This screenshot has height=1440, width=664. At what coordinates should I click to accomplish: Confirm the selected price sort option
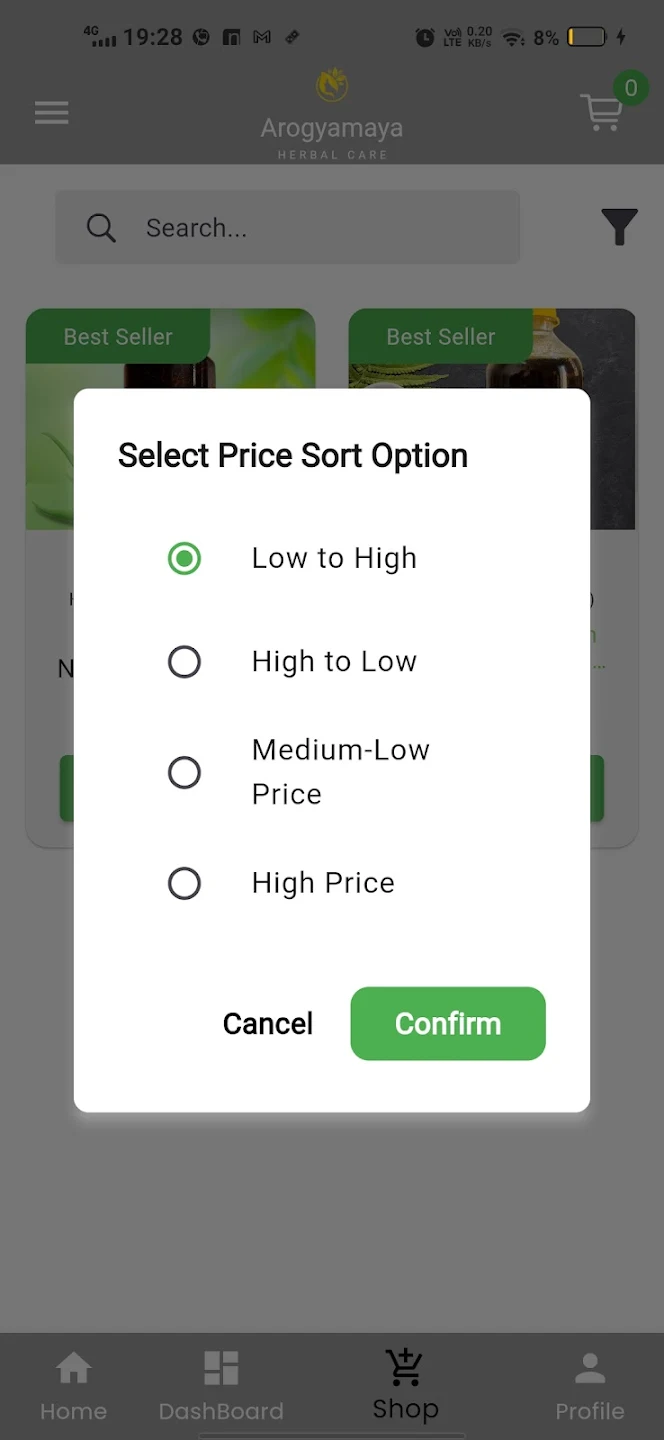[447, 1023]
